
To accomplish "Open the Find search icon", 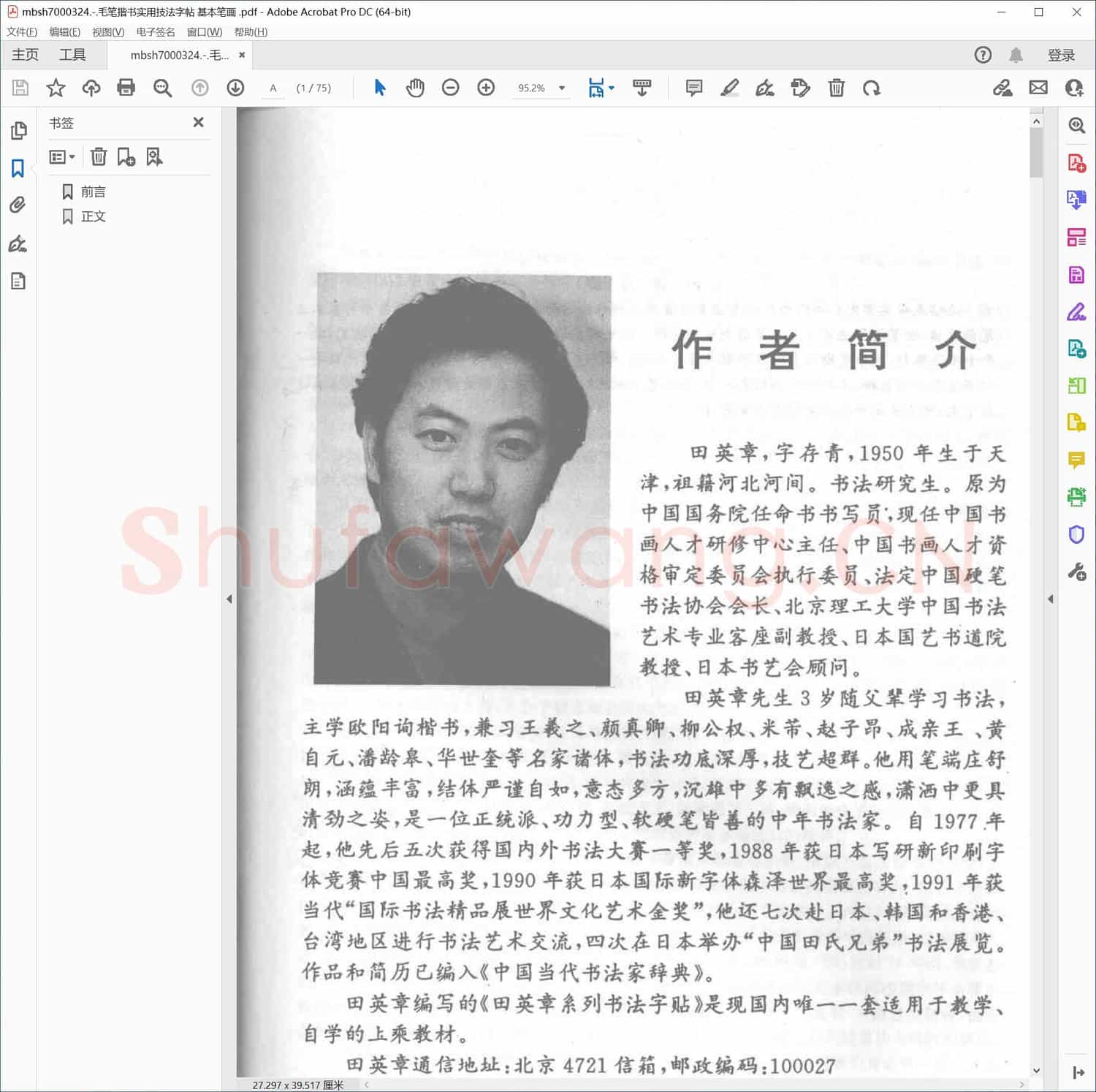I will click(162, 87).
